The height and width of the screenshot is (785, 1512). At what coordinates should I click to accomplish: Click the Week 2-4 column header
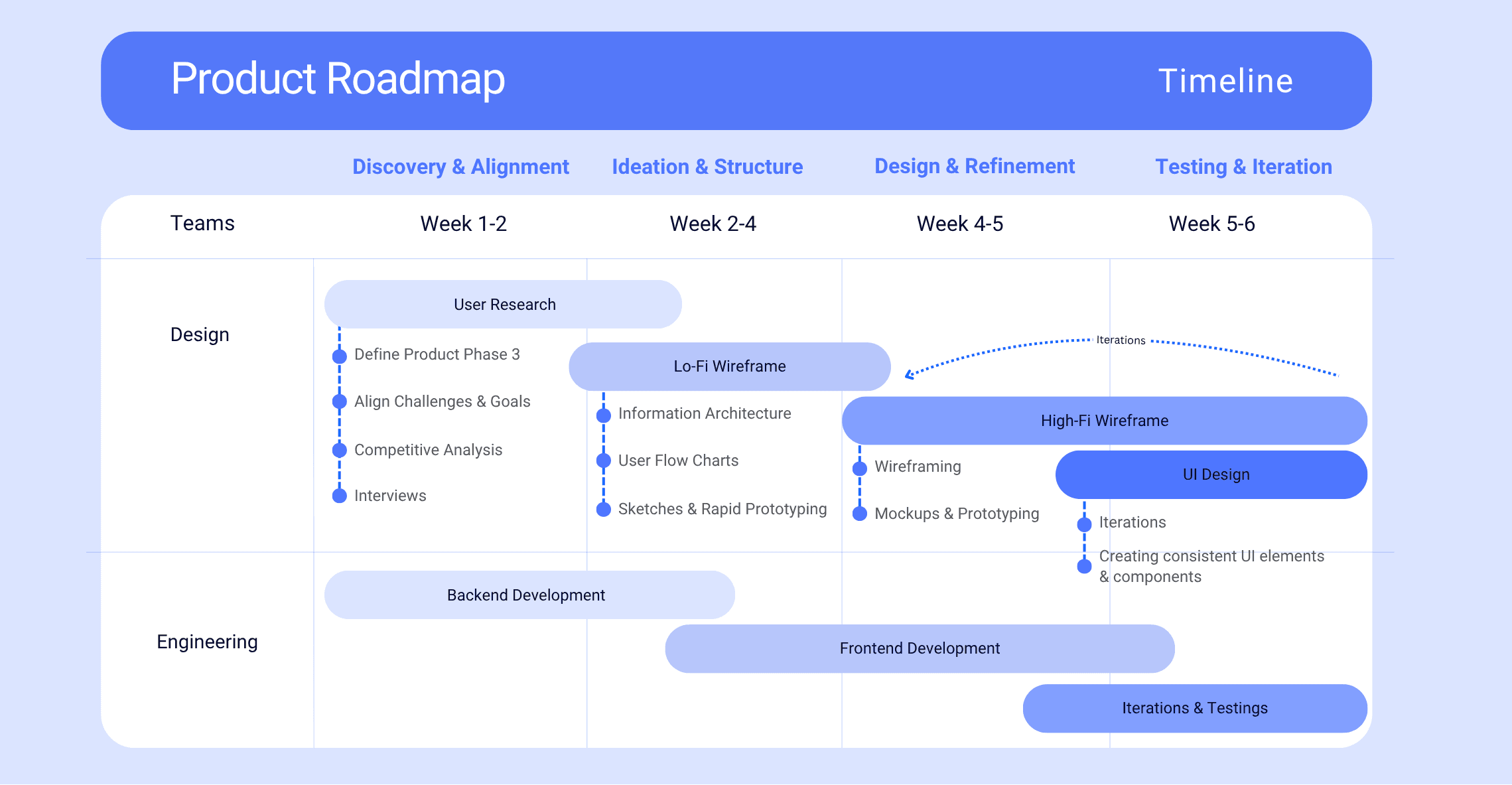click(x=713, y=224)
